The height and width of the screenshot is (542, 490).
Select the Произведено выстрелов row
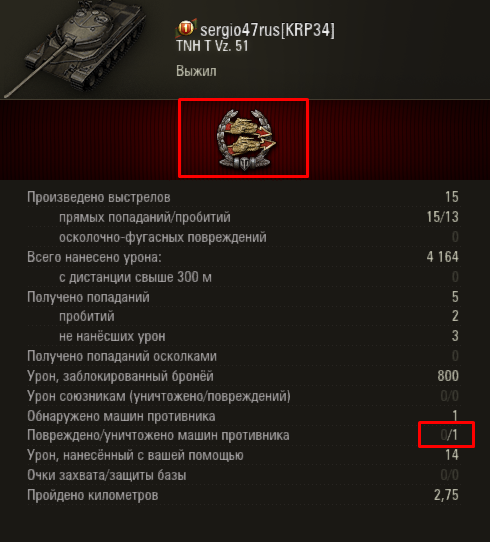coord(243,197)
